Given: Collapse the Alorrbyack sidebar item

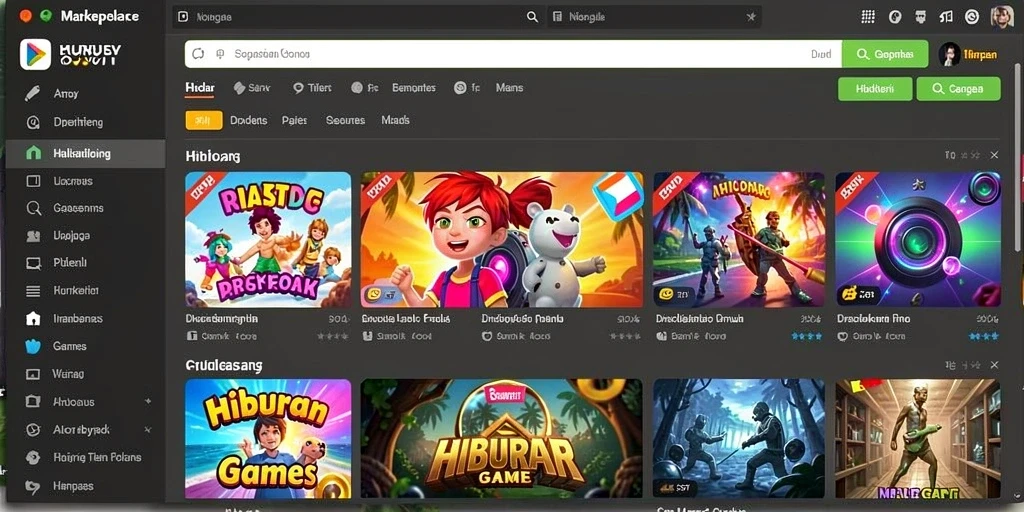Looking at the screenshot, I should 148,430.
